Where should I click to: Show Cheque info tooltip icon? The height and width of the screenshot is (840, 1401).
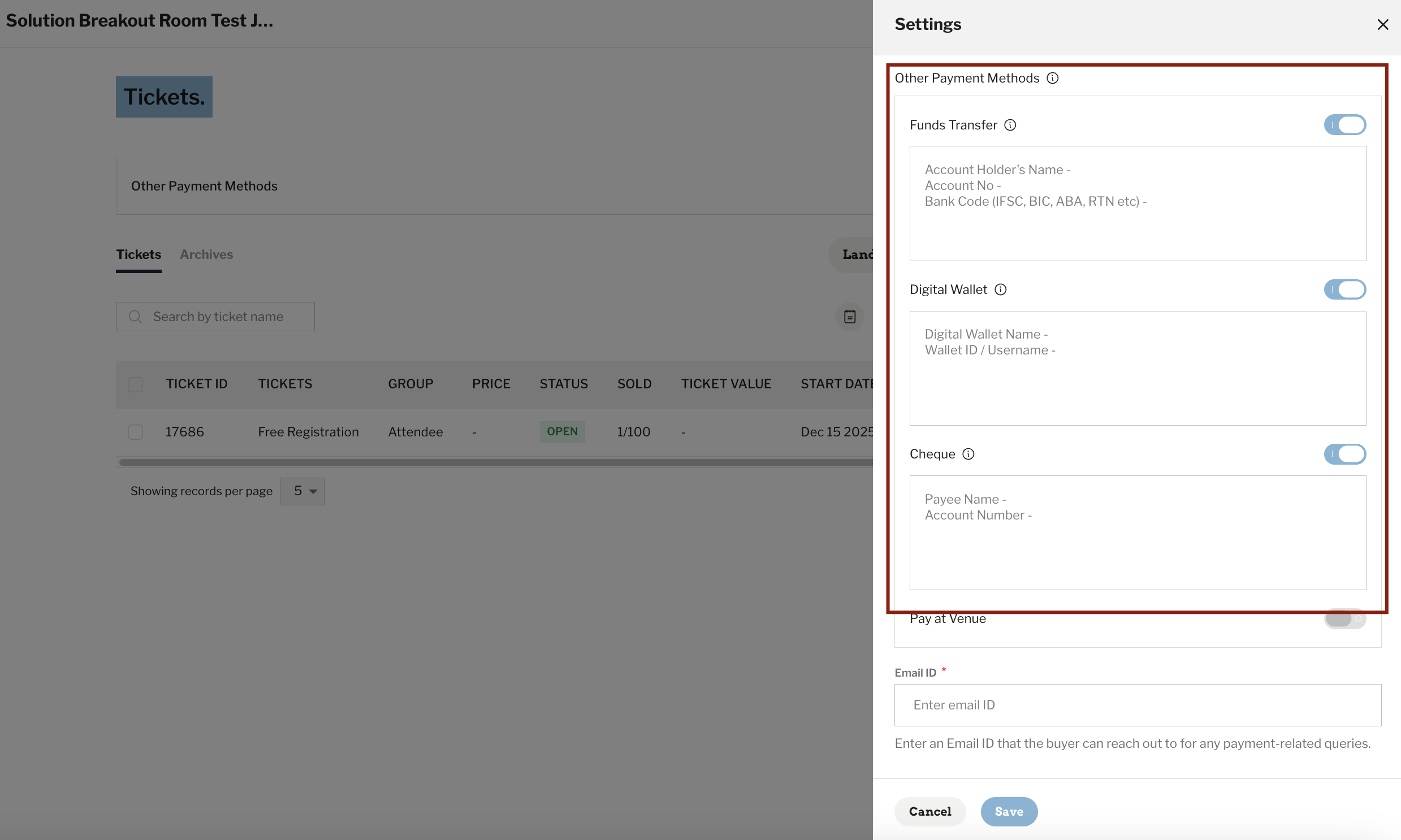(x=968, y=454)
